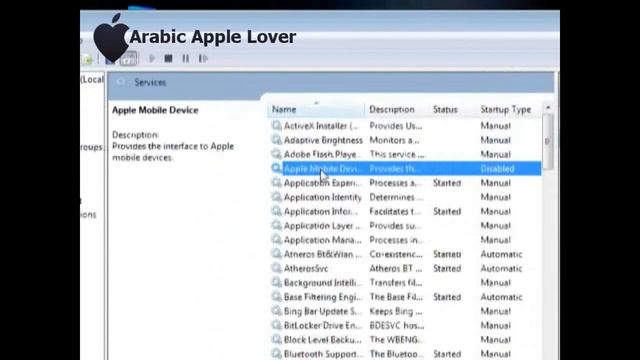Click the Automatic startup type of Base Filtering Engine

501,297
